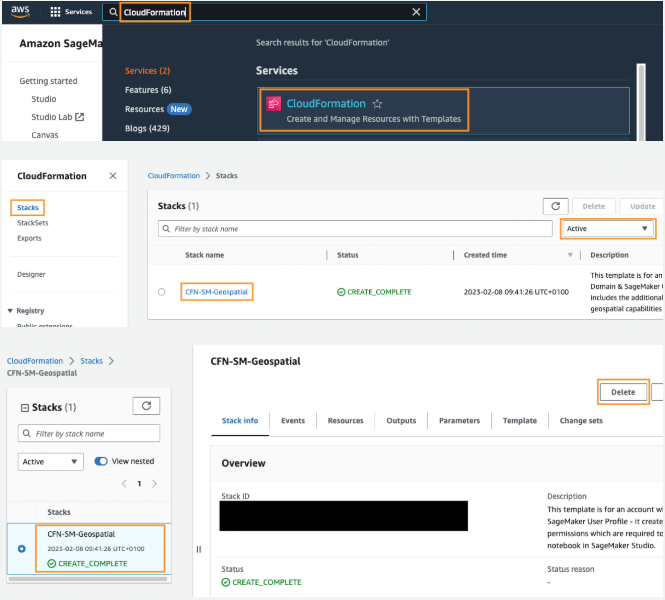Image resolution: width=665 pixels, height=600 pixels.
Task: Click the Created time sort arrow
Action: (570, 255)
